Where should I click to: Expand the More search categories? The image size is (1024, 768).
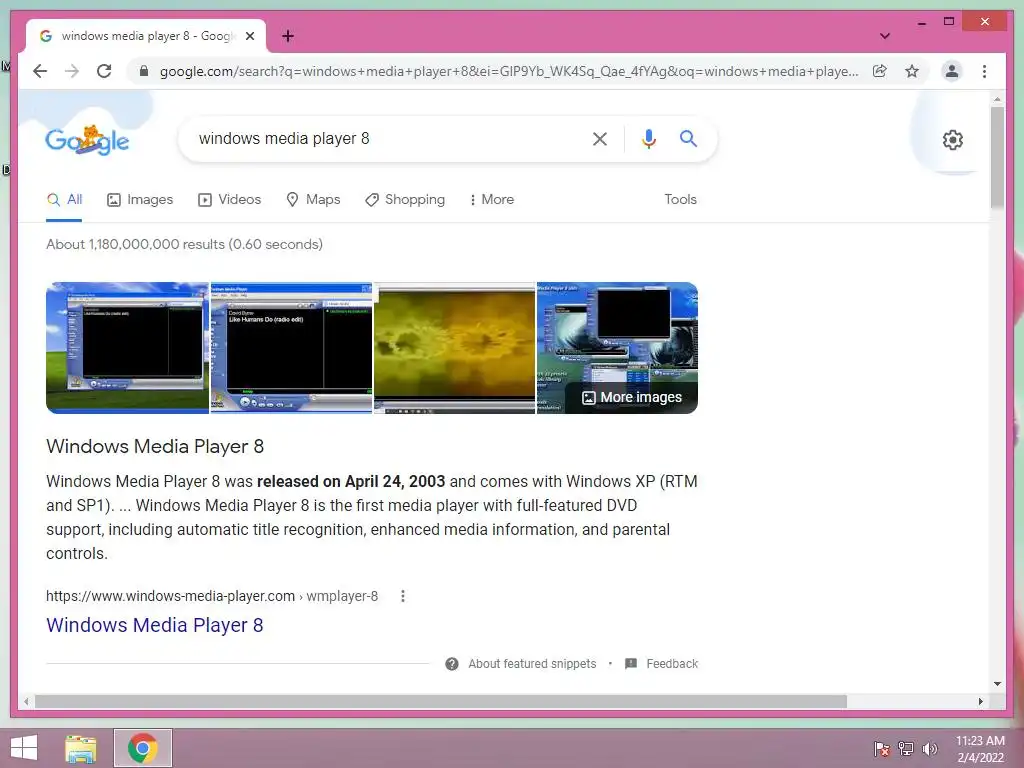(492, 200)
